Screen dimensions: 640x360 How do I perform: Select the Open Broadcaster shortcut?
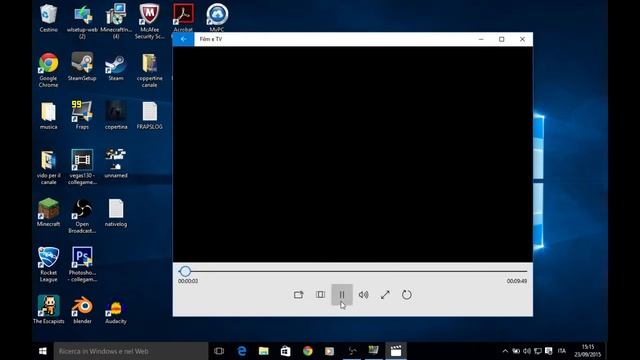coord(82,216)
